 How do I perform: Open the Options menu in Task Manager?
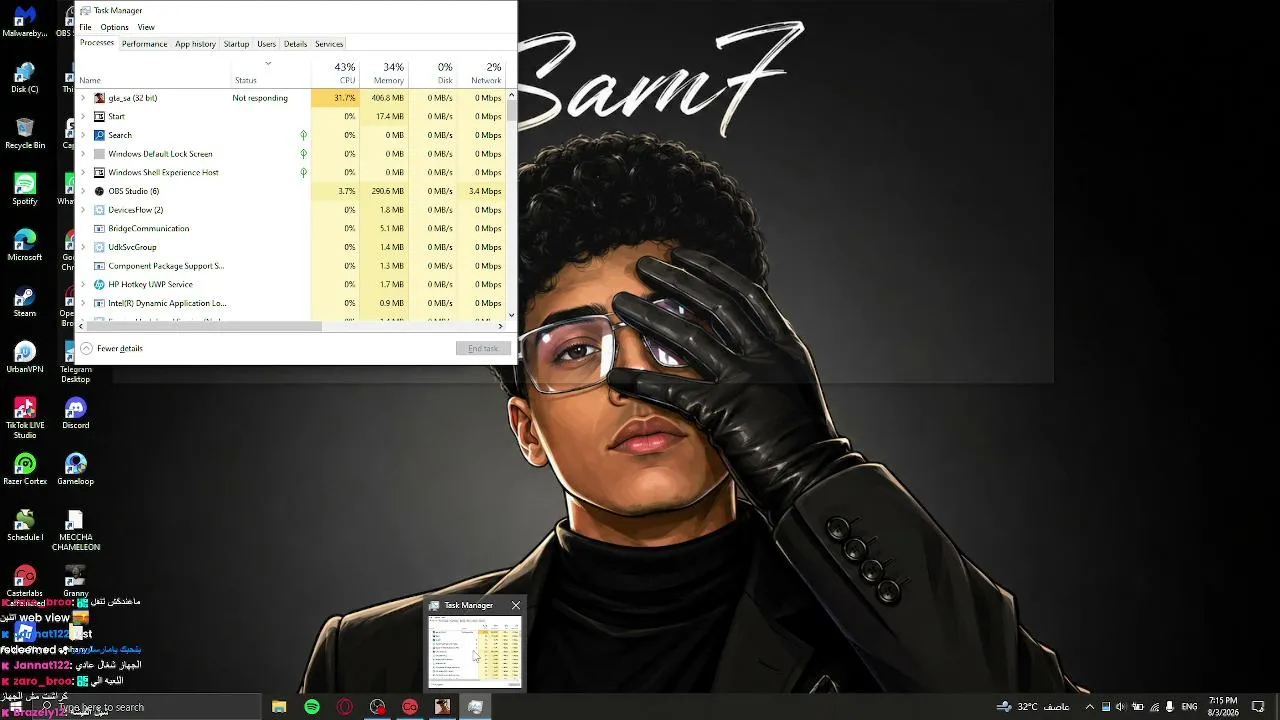(114, 27)
